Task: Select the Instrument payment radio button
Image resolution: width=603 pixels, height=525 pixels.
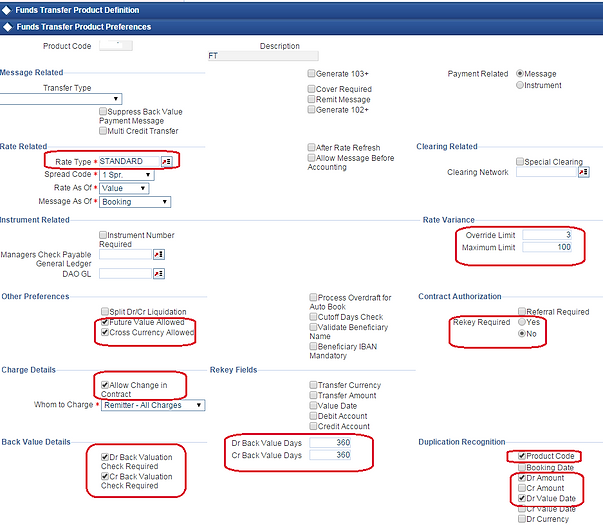Action: (x=520, y=85)
